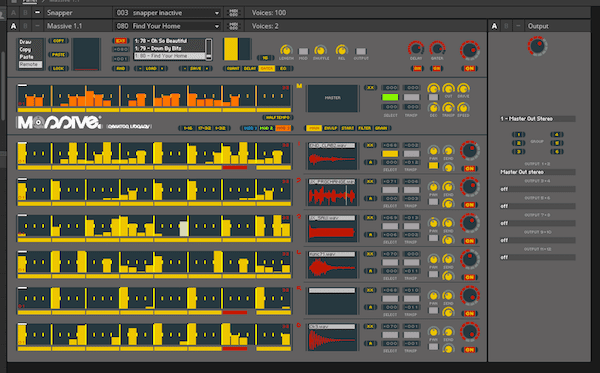This screenshot has height=373, width=600.
Task: Select the MOD 2 button
Action: [266, 128]
